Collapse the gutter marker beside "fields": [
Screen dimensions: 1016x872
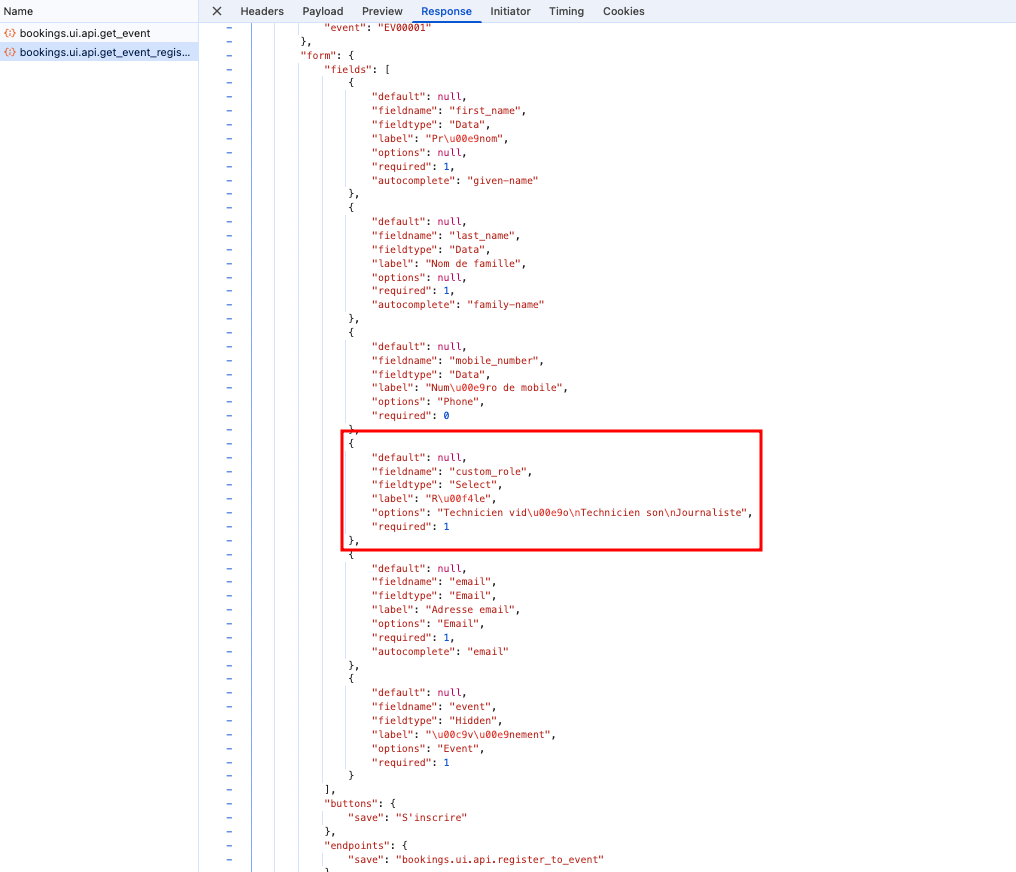pyautogui.click(x=229, y=69)
